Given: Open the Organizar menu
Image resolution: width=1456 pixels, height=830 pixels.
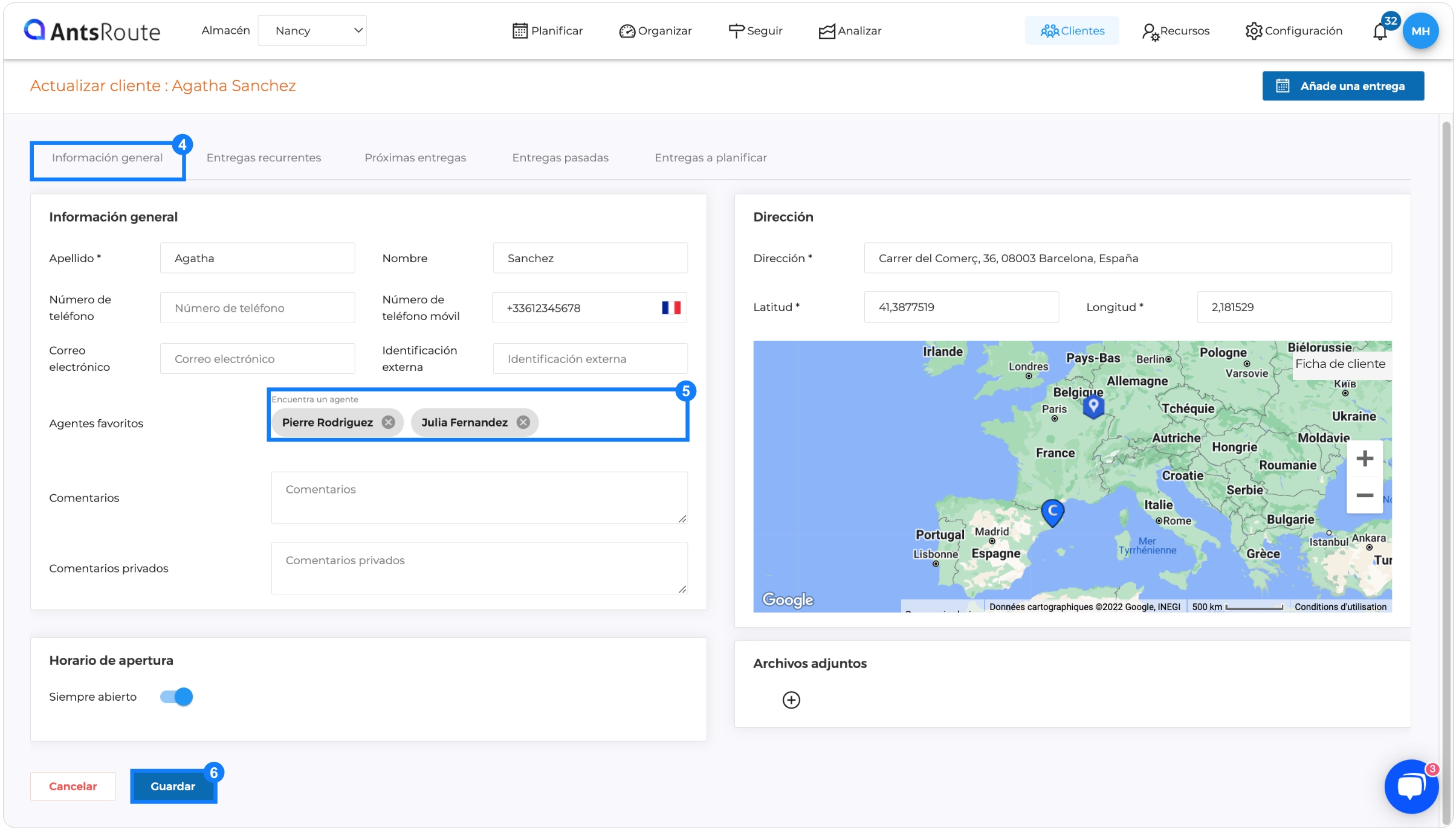Looking at the screenshot, I should (655, 31).
